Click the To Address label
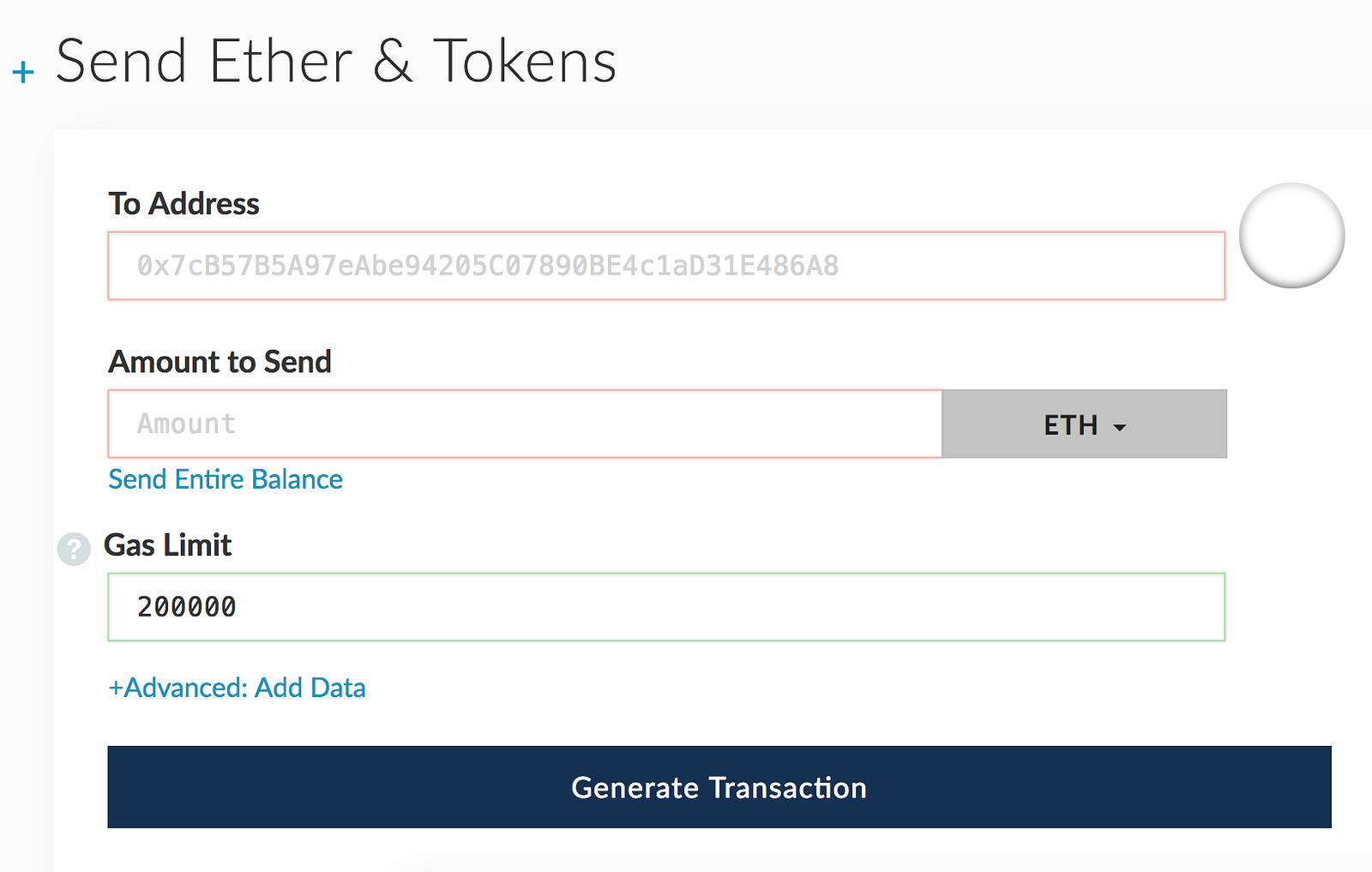Screen dimensions: 1372x872 click(184, 204)
